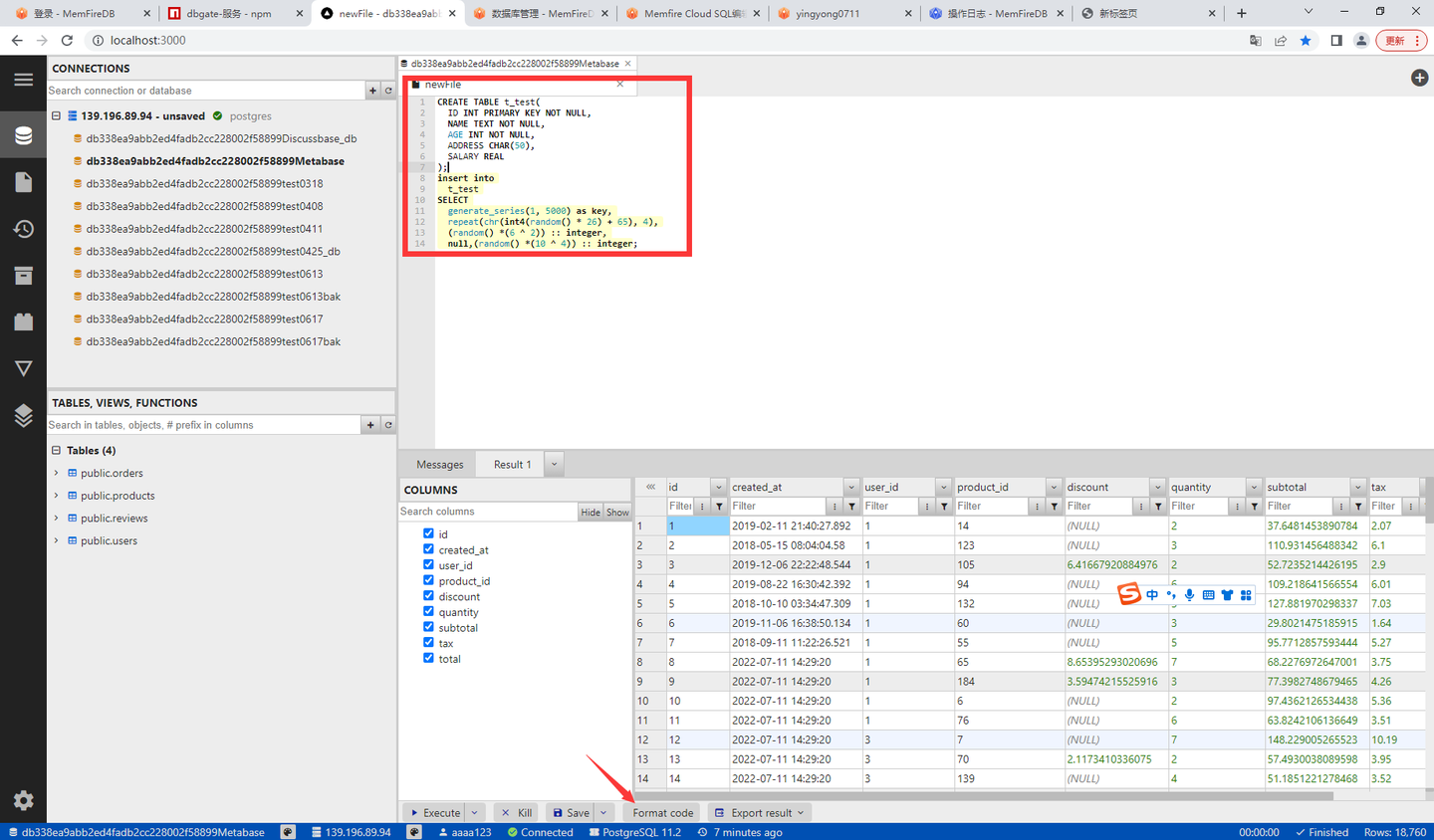The width and height of the screenshot is (1434, 840).
Task: Open the archive sidebar icon
Action: click(23, 276)
